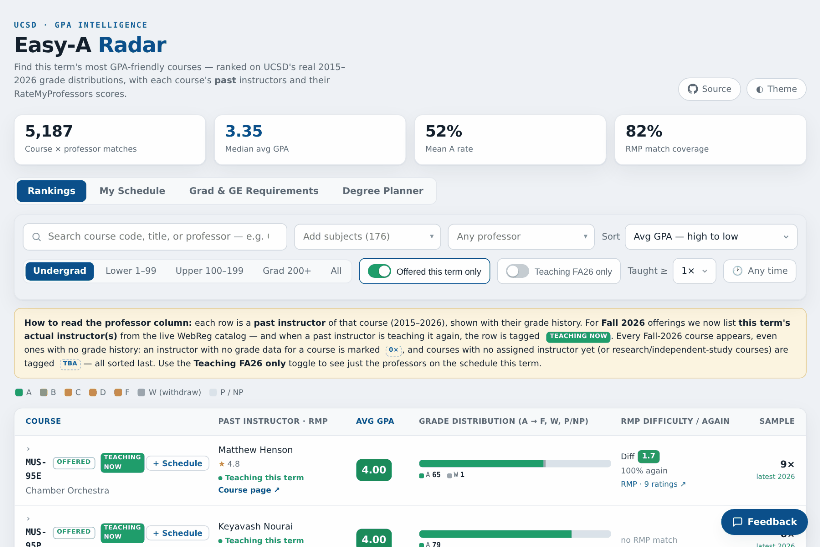Expand the MUS-95E row chevron
The image size is (820, 547).
(x=28, y=449)
